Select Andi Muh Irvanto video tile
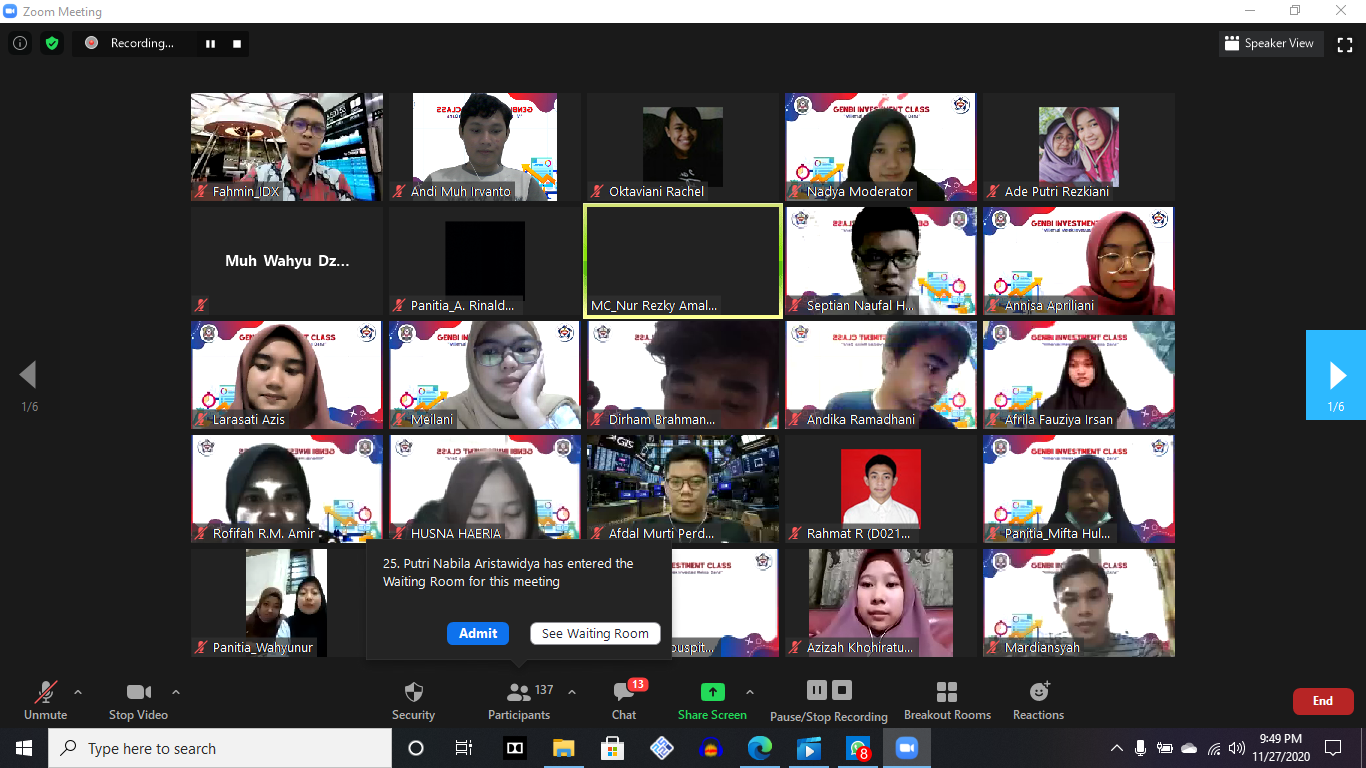The image size is (1366, 768). click(485, 147)
